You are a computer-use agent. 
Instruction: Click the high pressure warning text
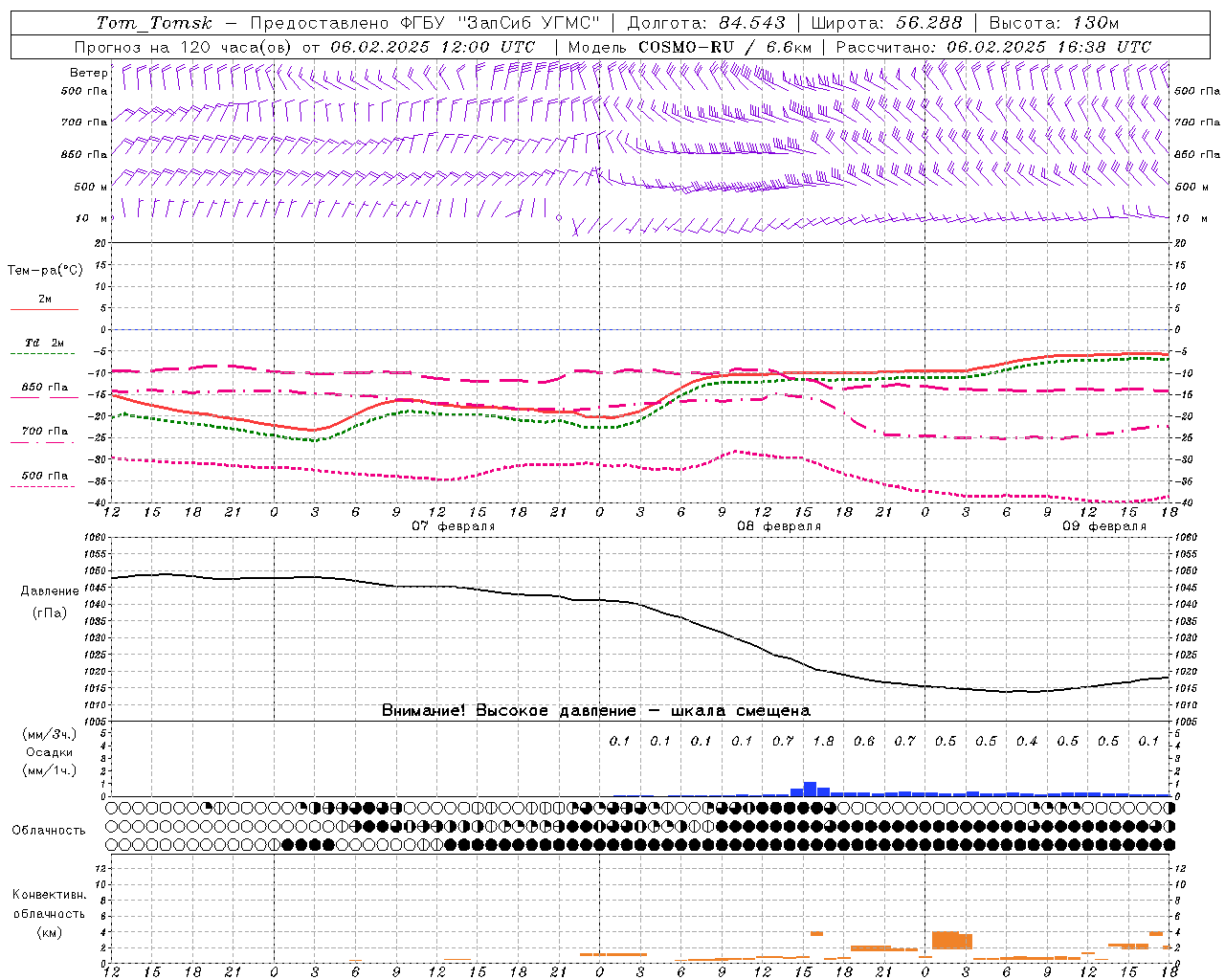coord(595,710)
